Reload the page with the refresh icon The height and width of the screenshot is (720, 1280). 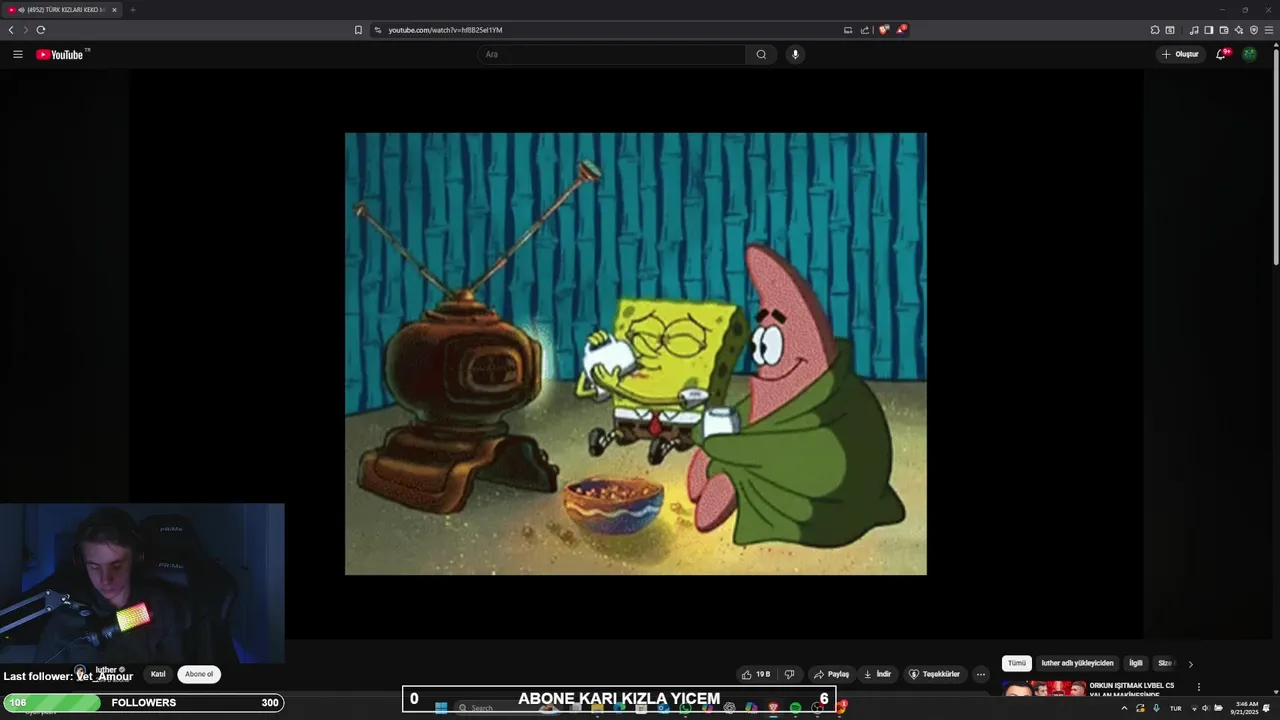tap(41, 30)
